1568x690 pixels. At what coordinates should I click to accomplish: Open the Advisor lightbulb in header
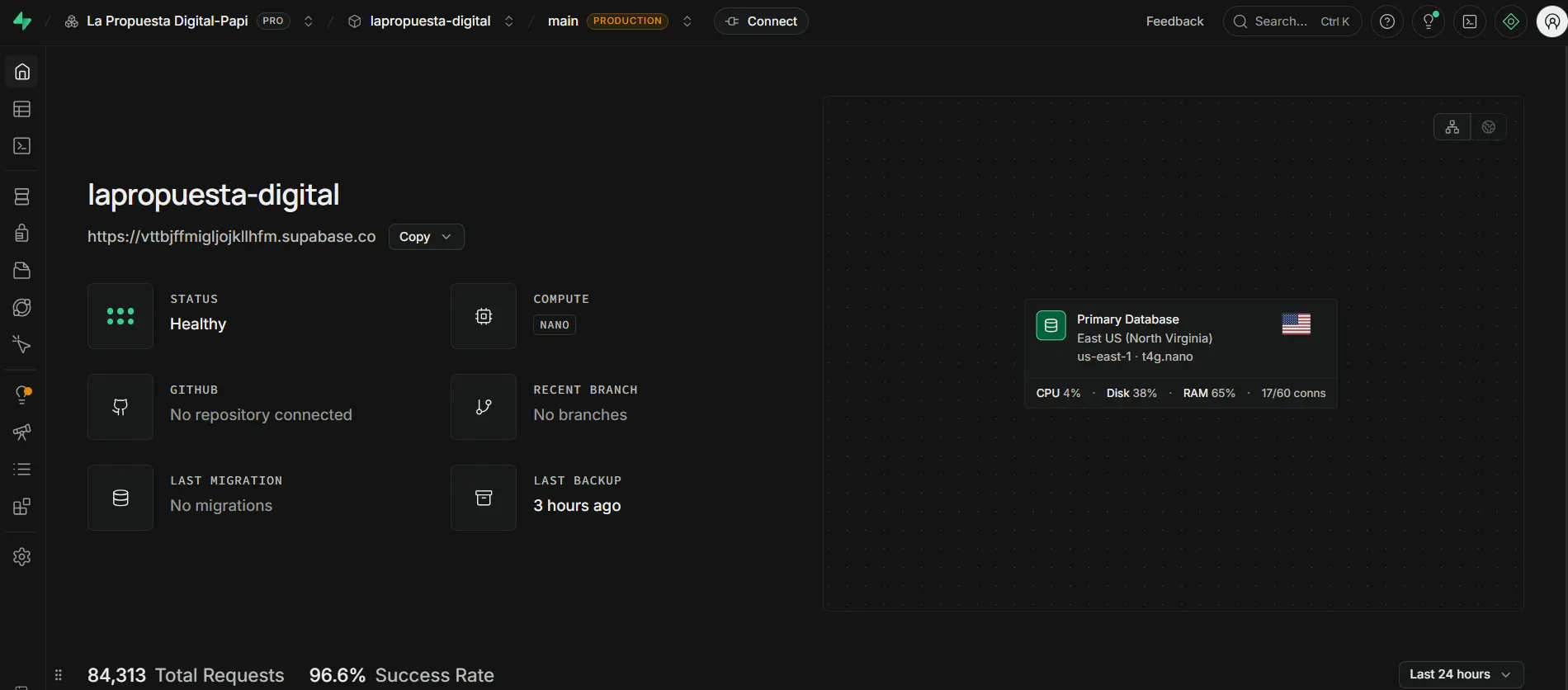[x=1429, y=21]
